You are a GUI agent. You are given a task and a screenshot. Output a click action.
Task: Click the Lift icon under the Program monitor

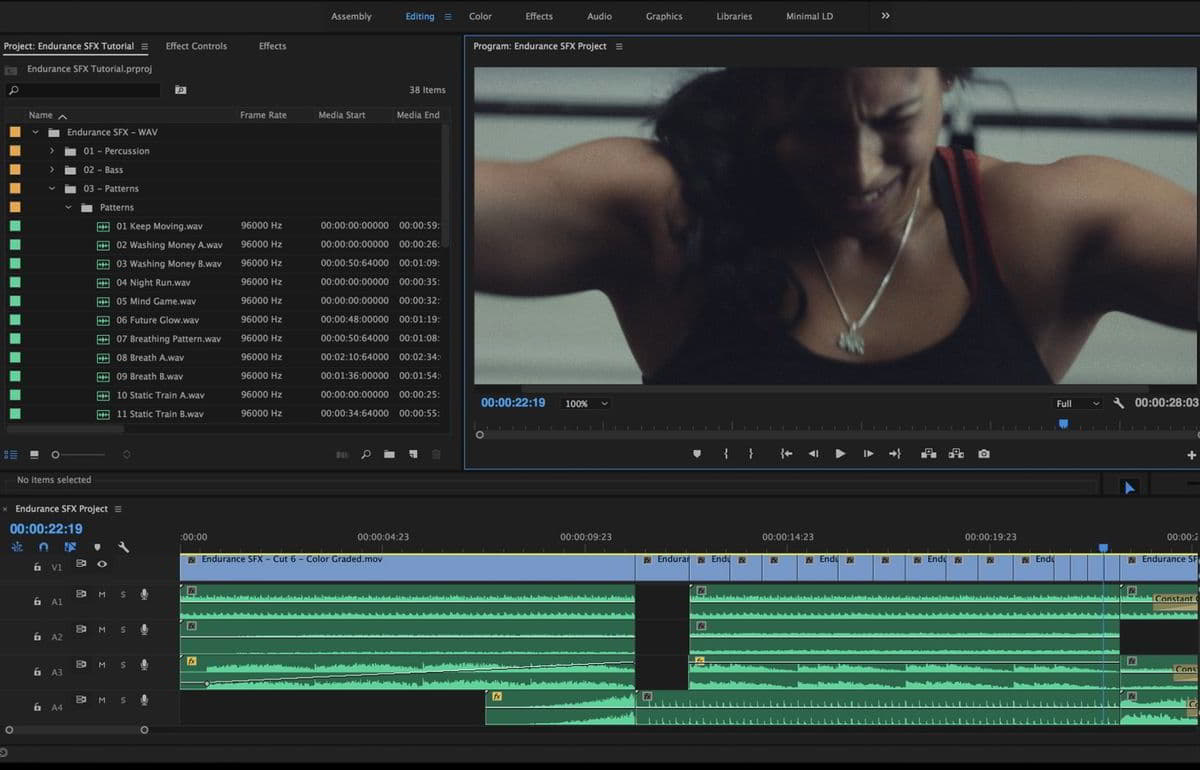928,453
